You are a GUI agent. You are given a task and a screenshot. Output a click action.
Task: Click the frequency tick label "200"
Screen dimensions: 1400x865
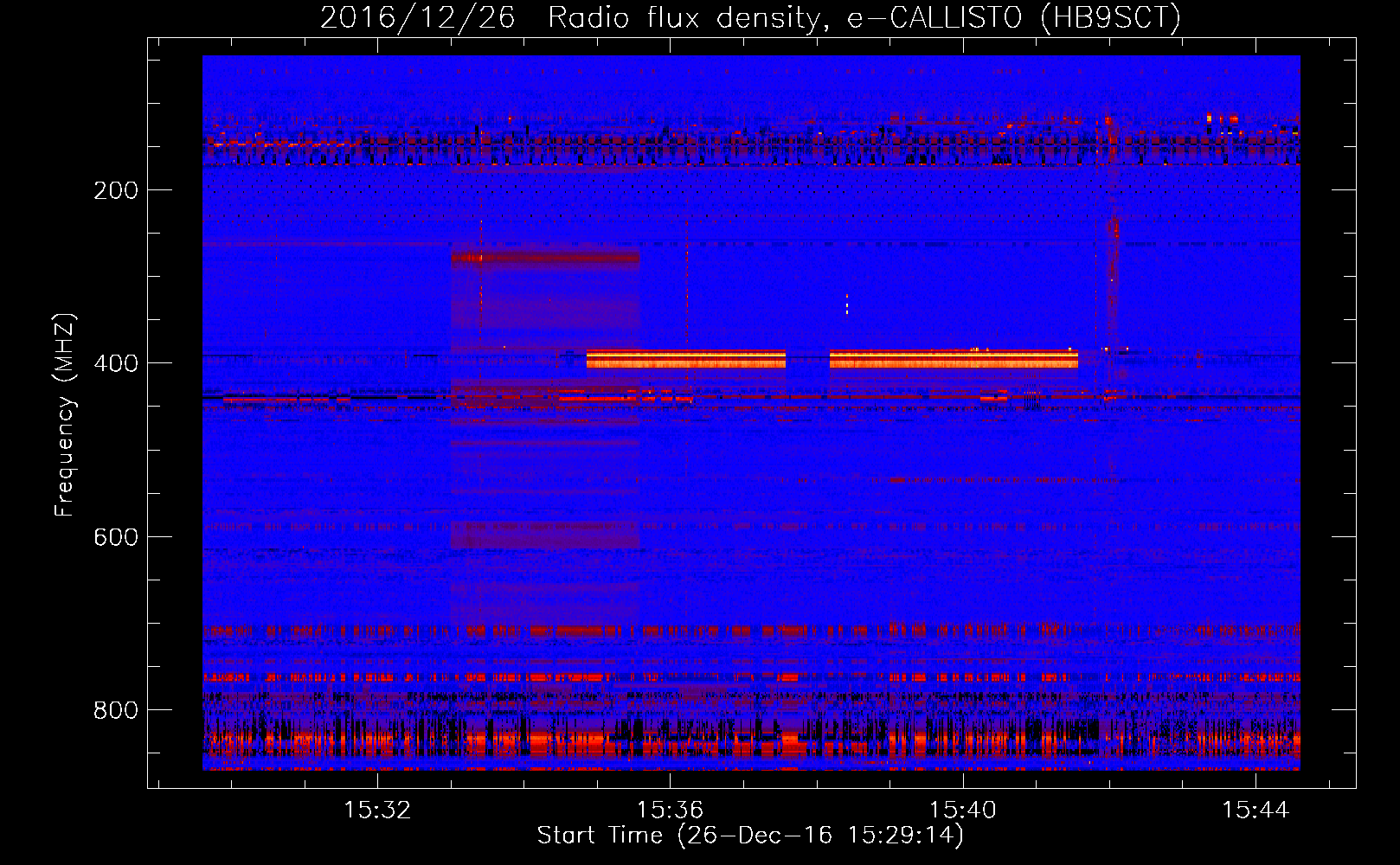pyautogui.click(x=116, y=190)
